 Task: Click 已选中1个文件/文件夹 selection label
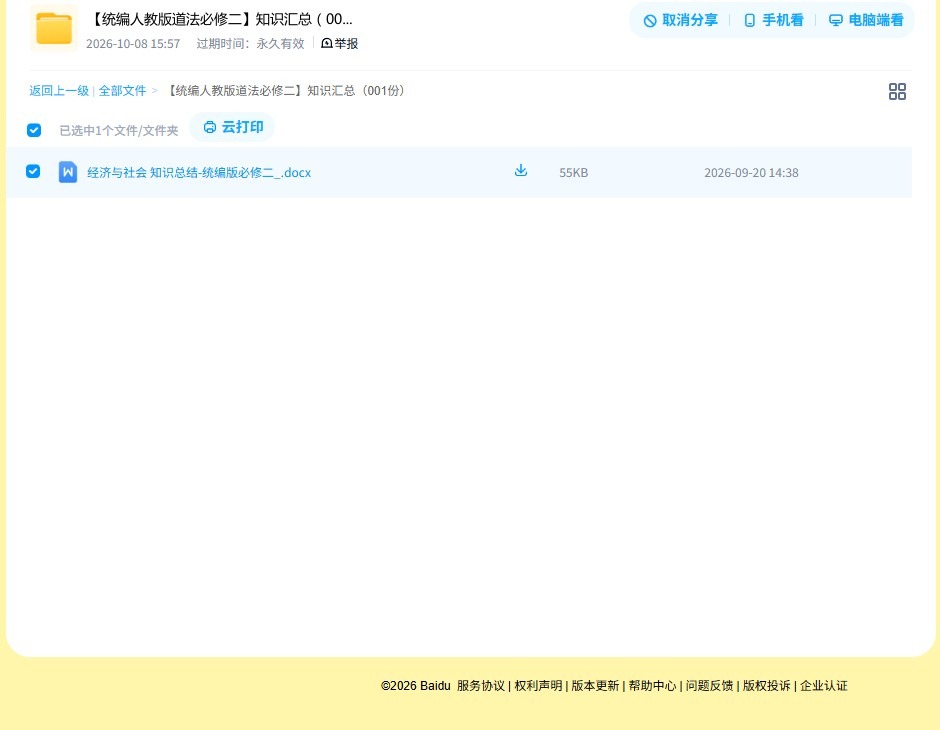coord(119,131)
